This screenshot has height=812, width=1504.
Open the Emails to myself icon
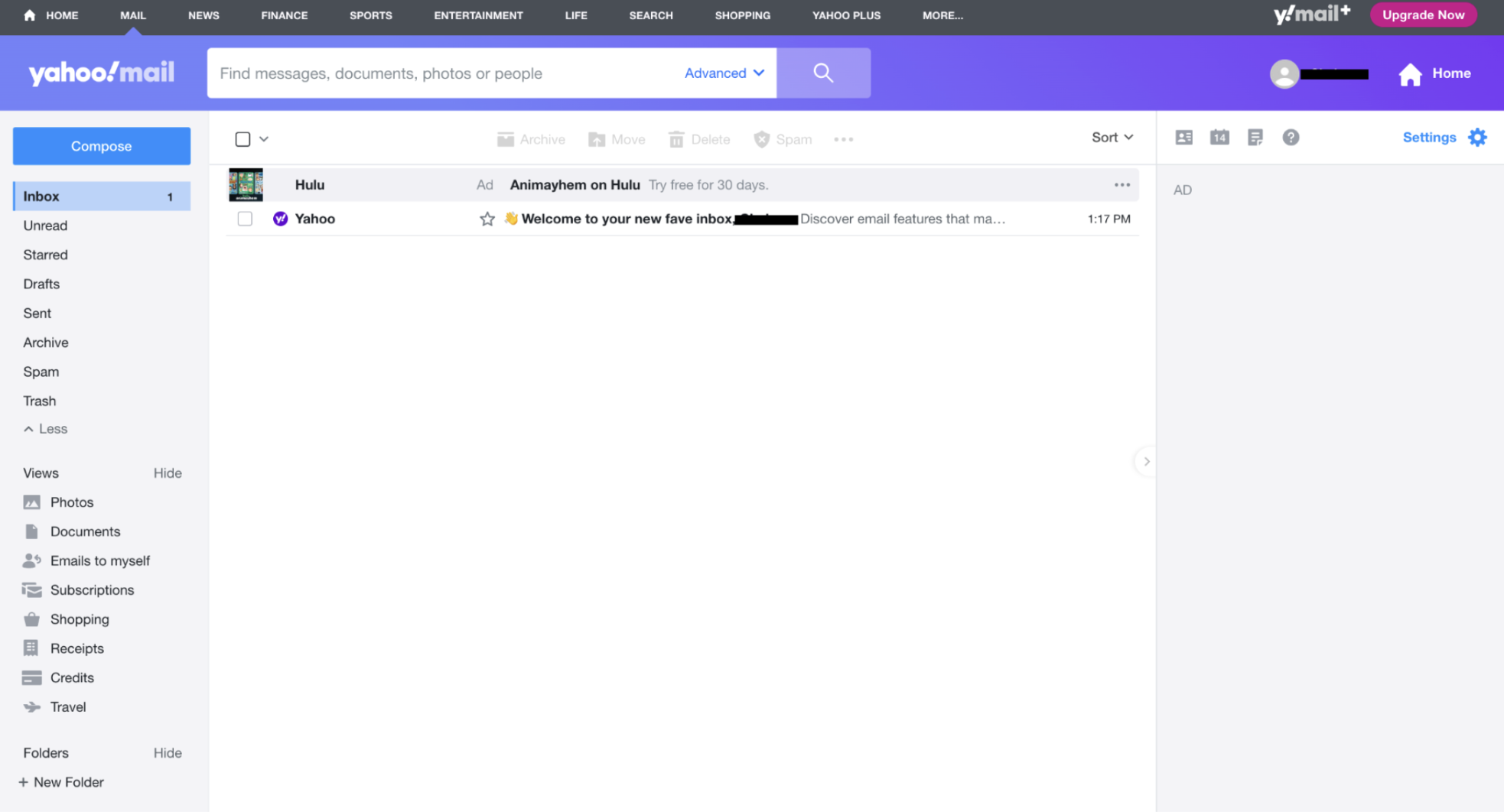[x=31, y=560]
